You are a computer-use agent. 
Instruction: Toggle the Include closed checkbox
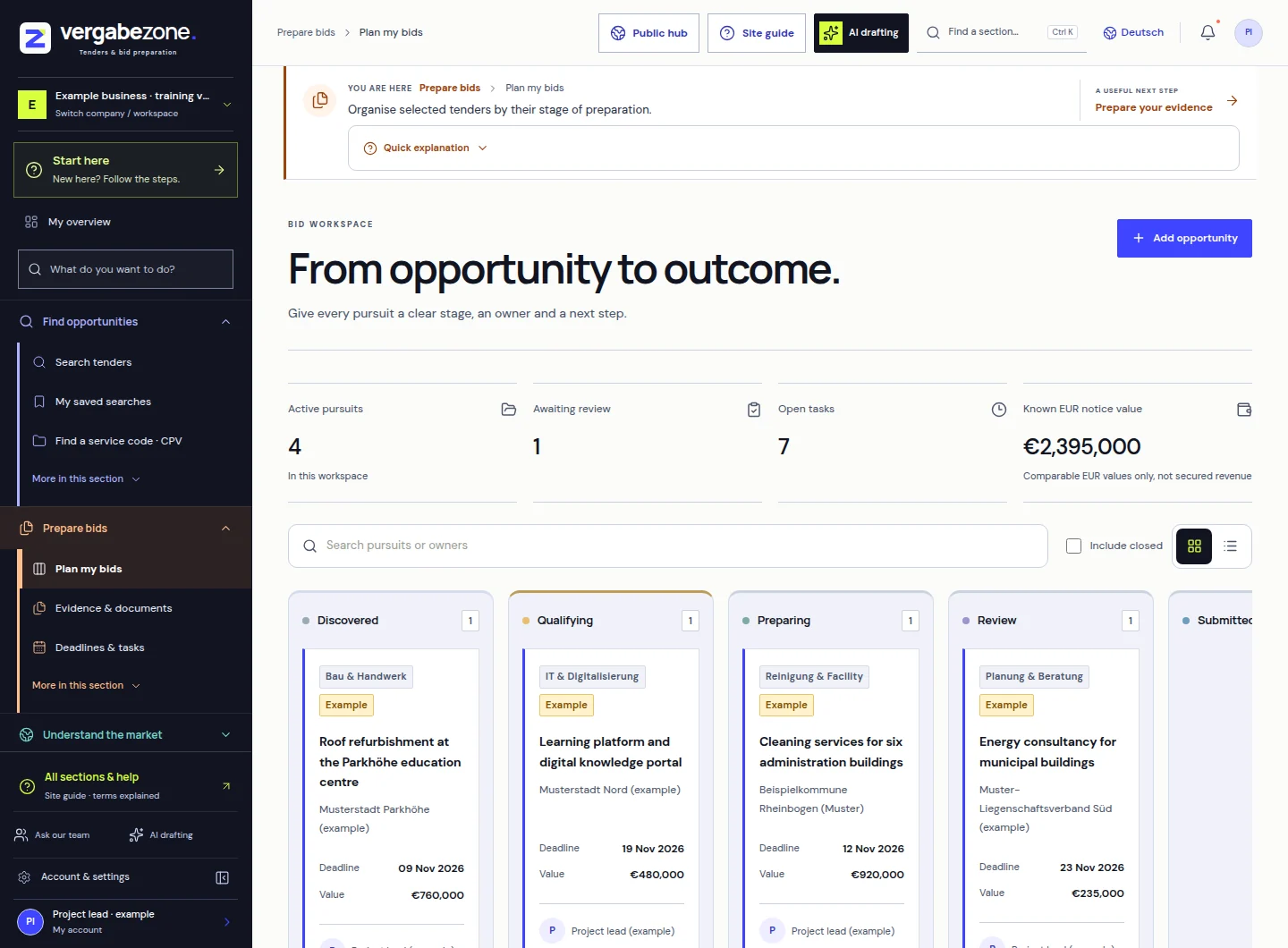(x=1074, y=546)
